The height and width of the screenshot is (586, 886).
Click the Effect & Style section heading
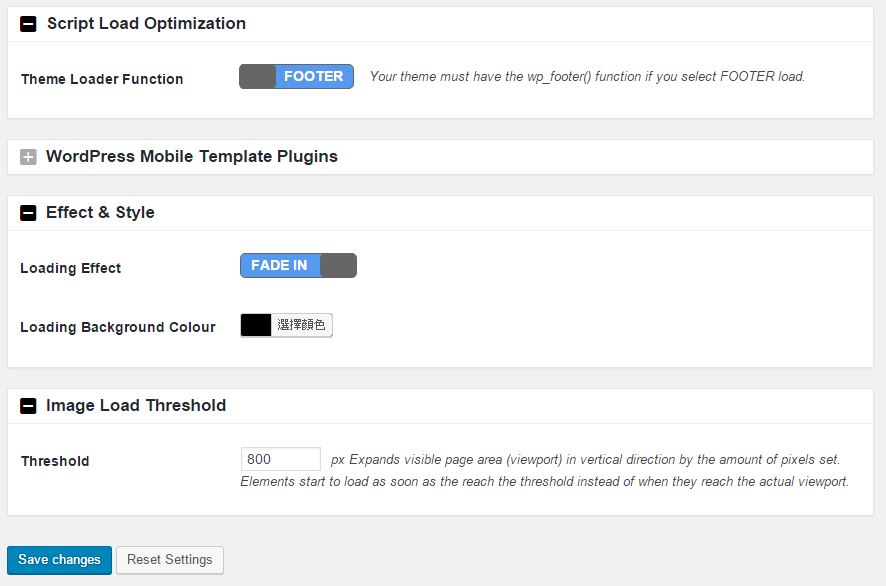click(100, 213)
